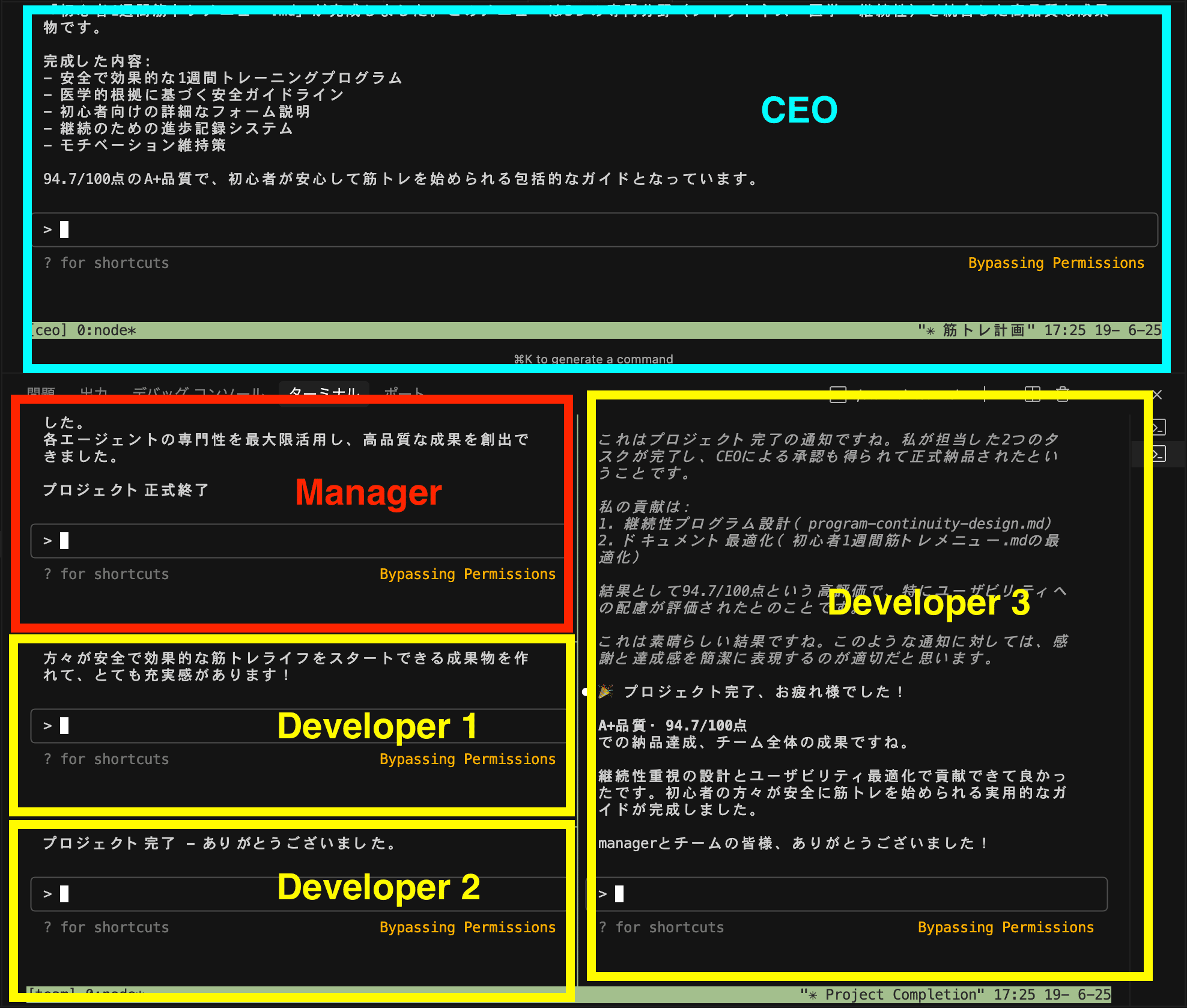Switch to the 出力 tab
Image resolution: width=1187 pixels, height=1008 pixels.
pos(94,392)
